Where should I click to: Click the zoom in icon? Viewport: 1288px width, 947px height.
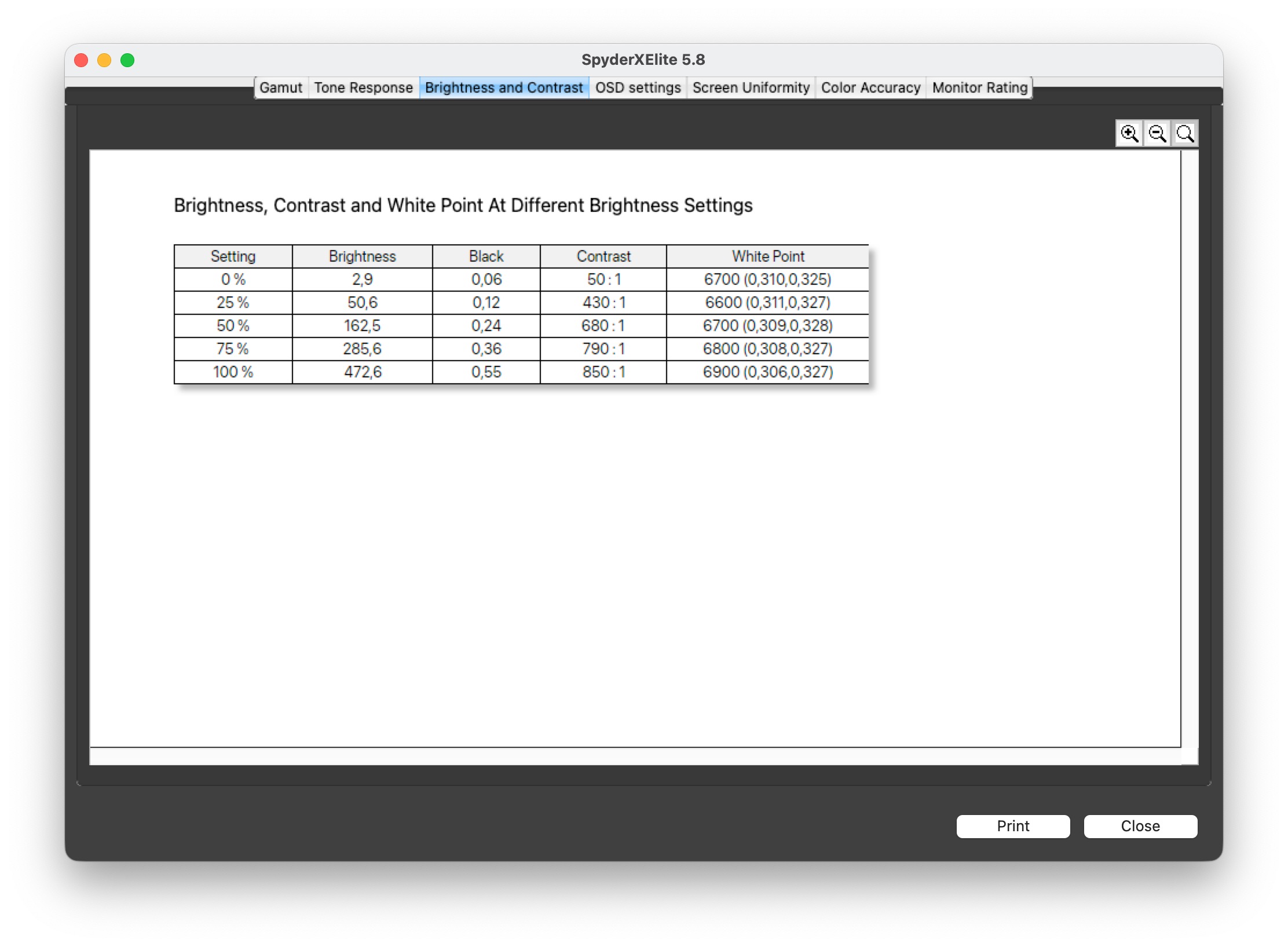click(1128, 133)
